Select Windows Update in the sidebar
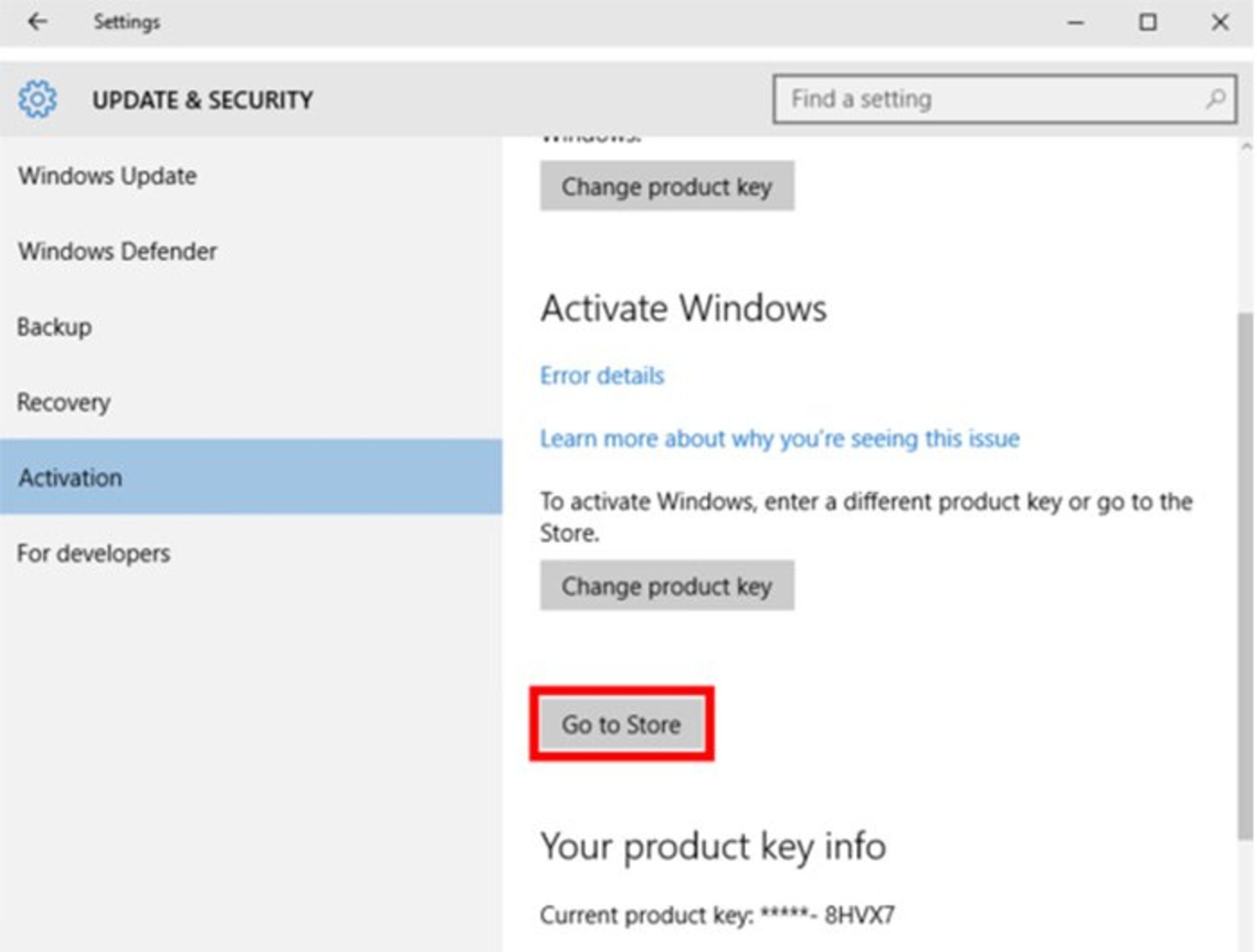The width and height of the screenshot is (1257, 952). (x=107, y=176)
